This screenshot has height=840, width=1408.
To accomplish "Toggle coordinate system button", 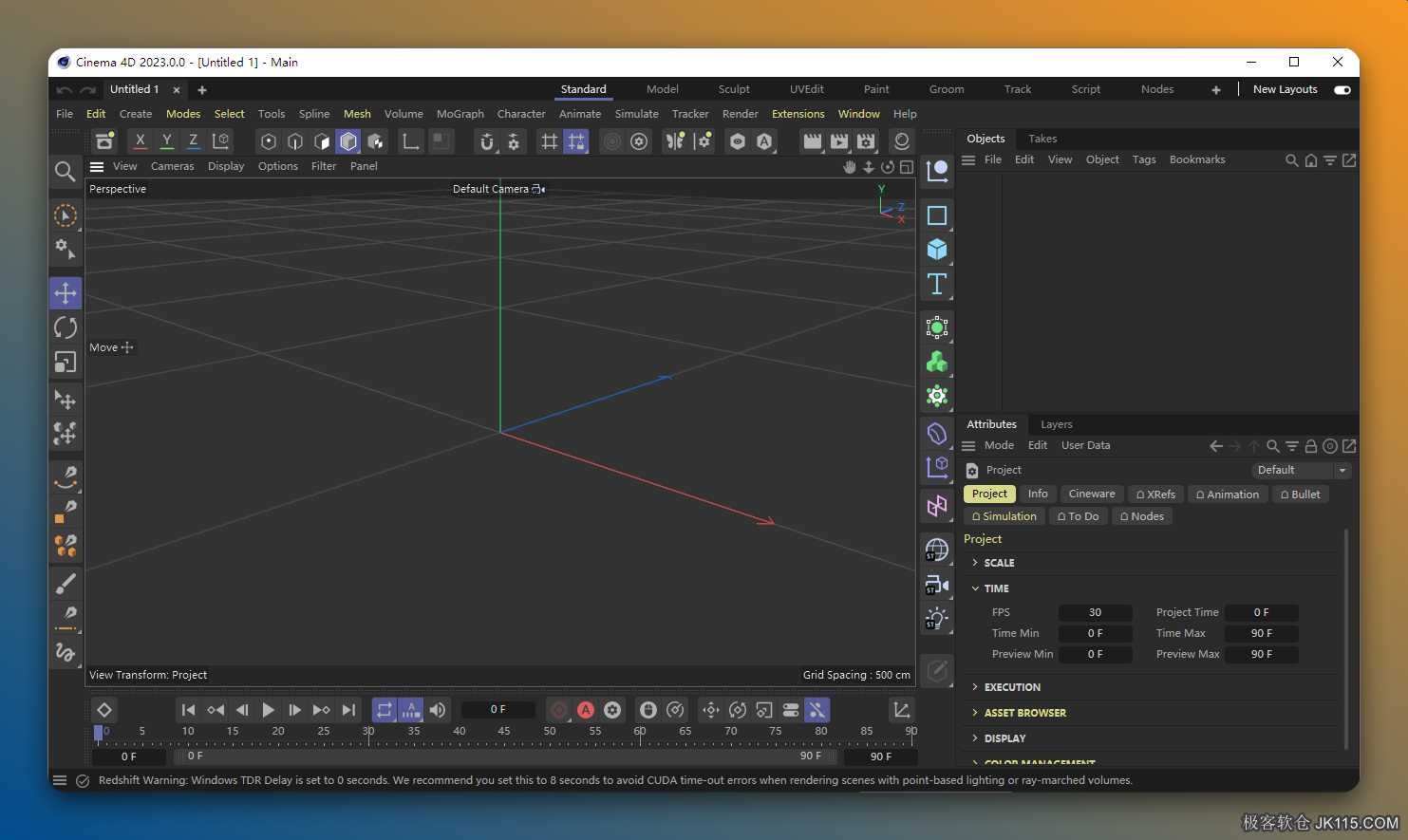I will [220, 141].
